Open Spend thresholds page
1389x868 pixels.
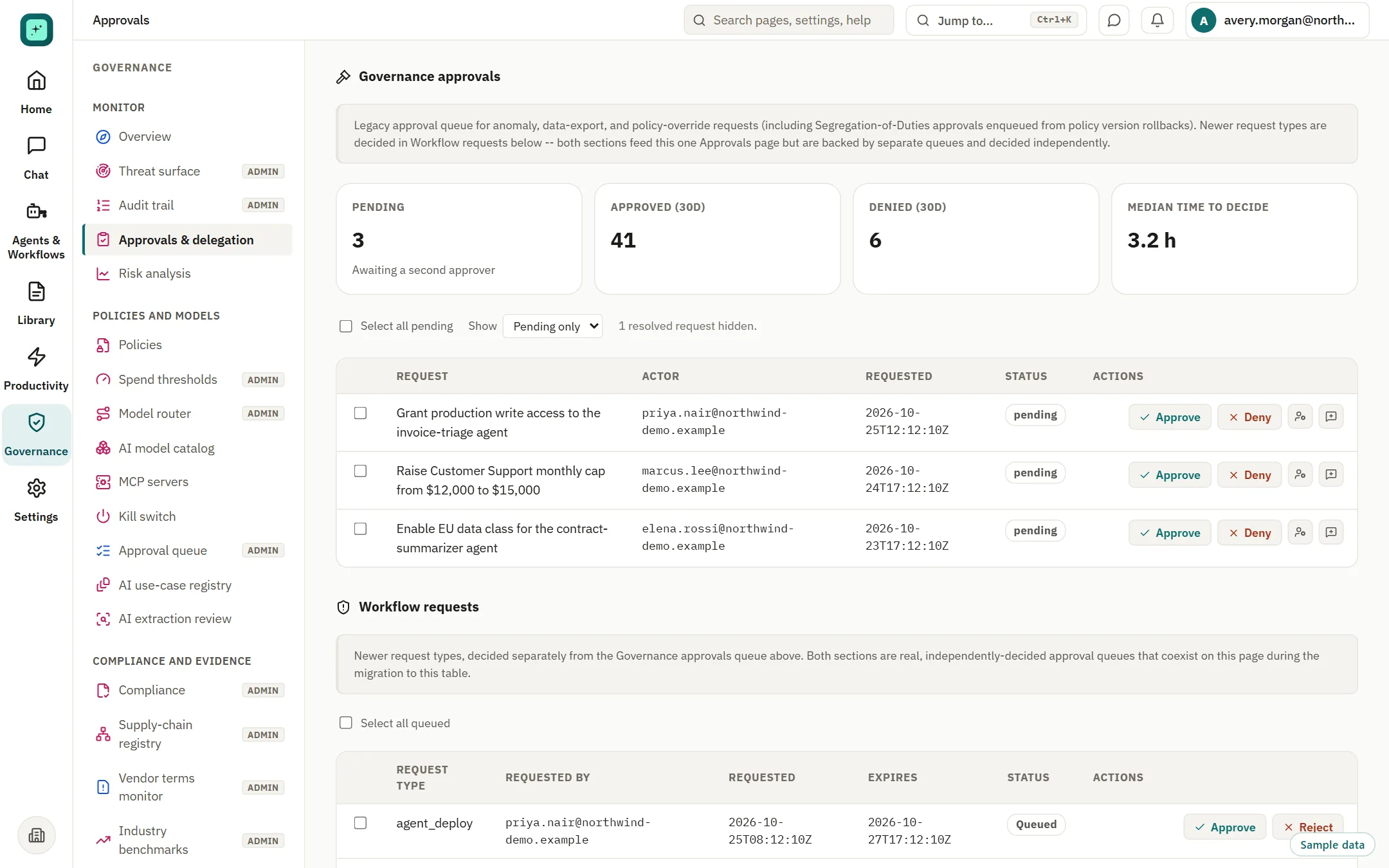(187, 379)
